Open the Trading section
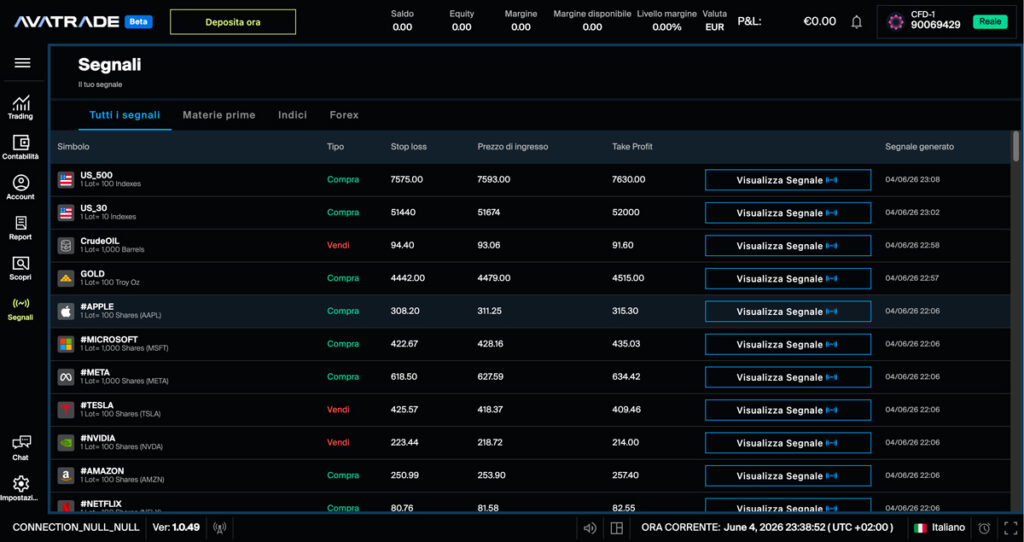This screenshot has width=1024, height=542. coord(20,108)
